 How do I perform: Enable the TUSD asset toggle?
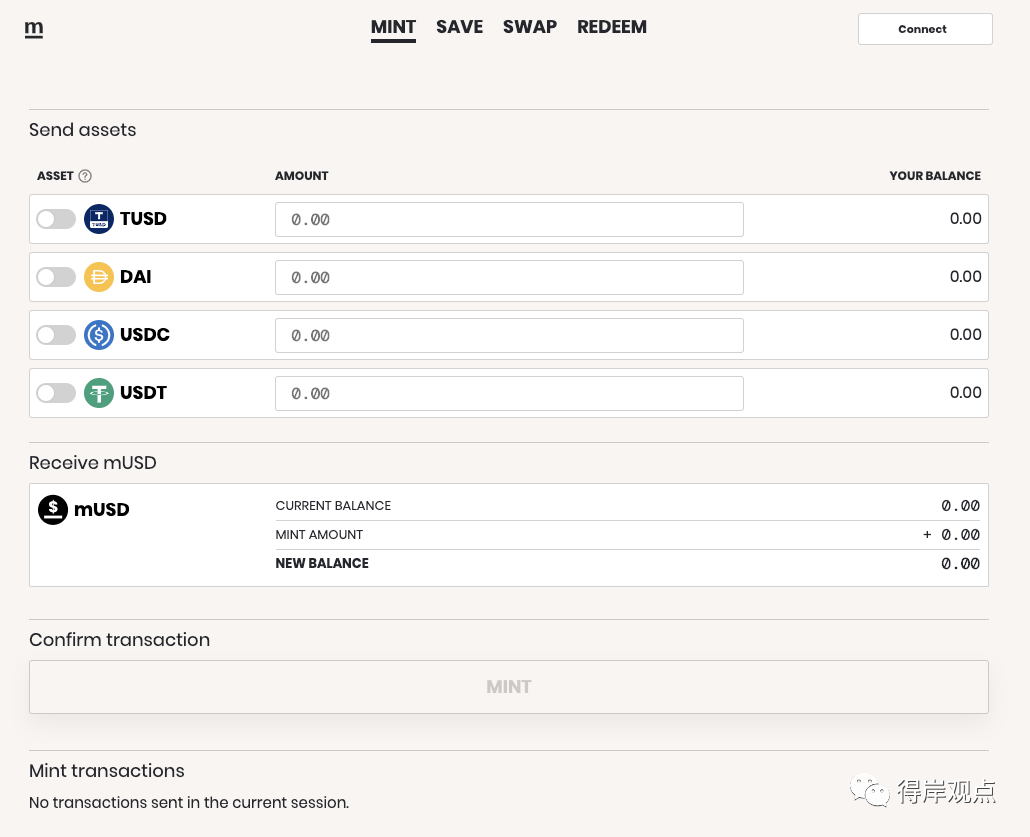pyautogui.click(x=56, y=219)
